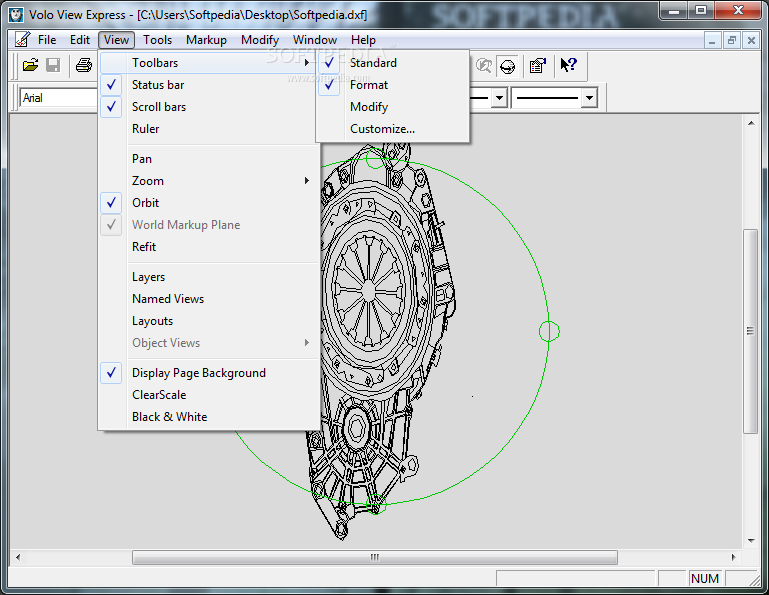The image size is (769, 595).
Task: Uncheck the Format toolbar option
Action: (x=392, y=85)
